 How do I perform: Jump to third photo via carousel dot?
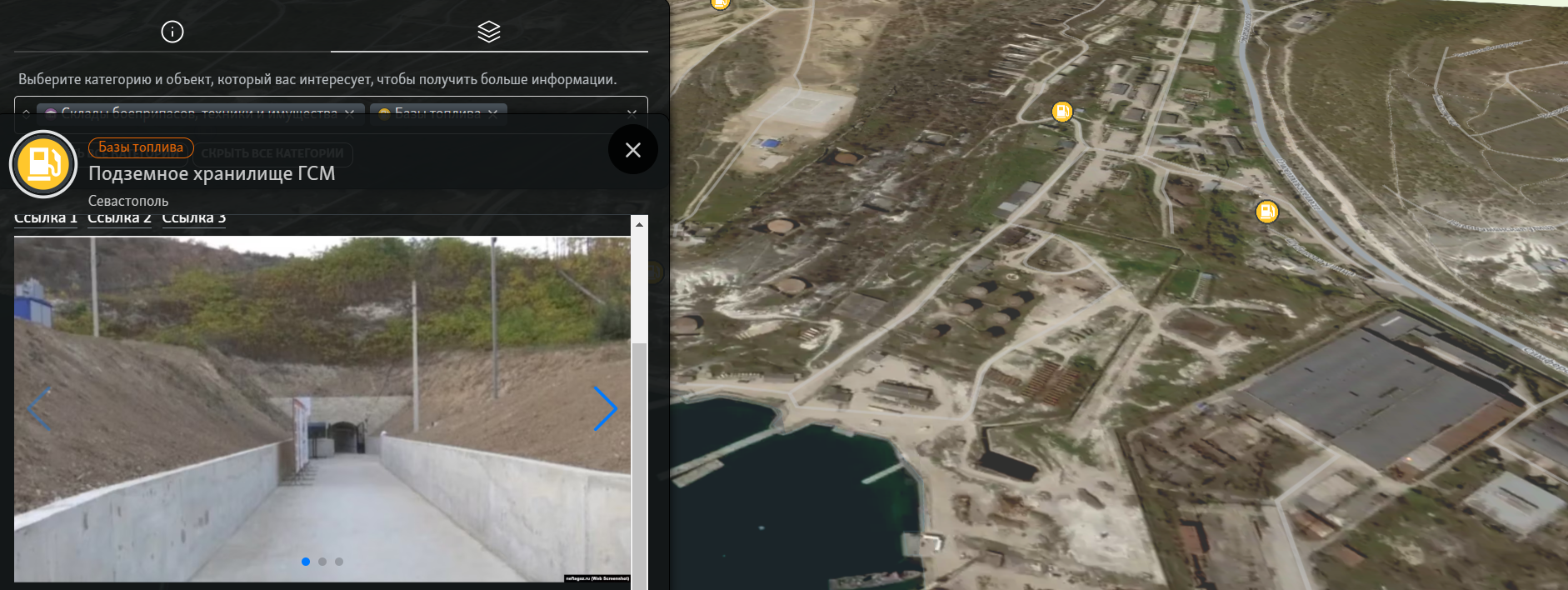click(339, 562)
